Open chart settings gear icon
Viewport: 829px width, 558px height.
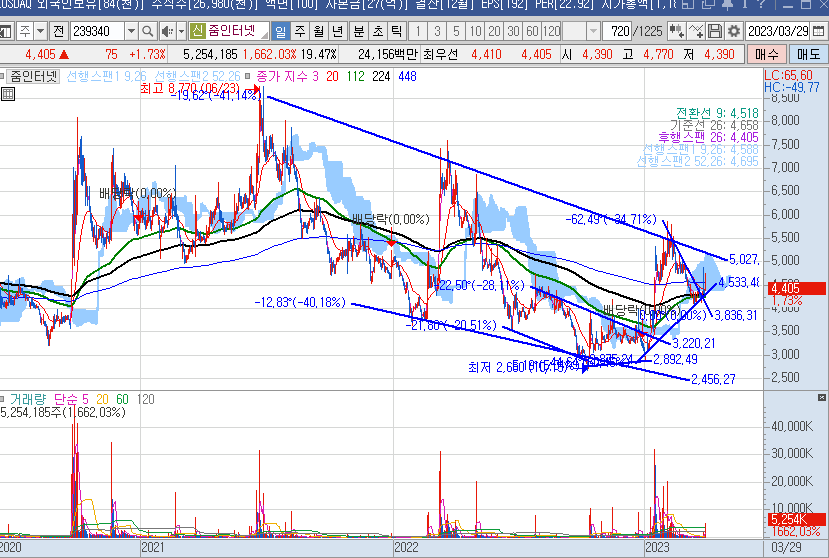(733, 31)
